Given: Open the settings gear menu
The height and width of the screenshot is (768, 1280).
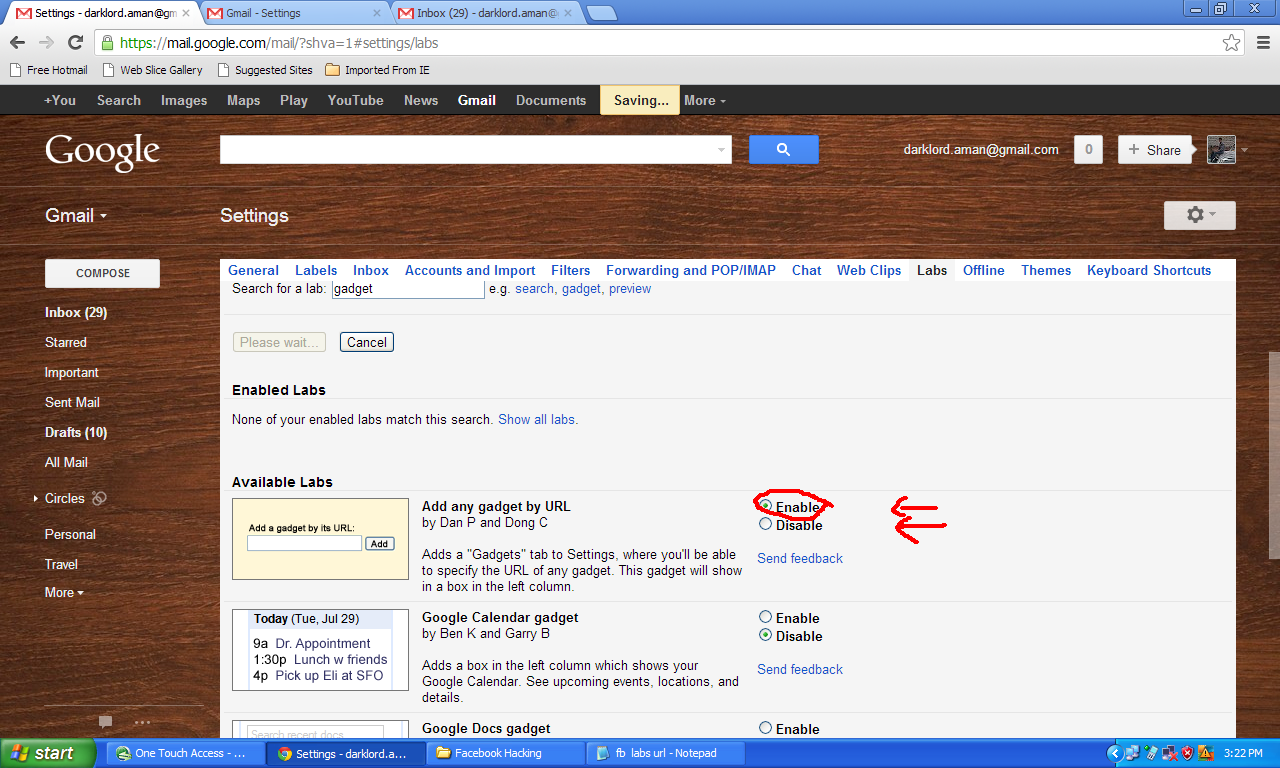Looking at the screenshot, I should (x=1199, y=215).
